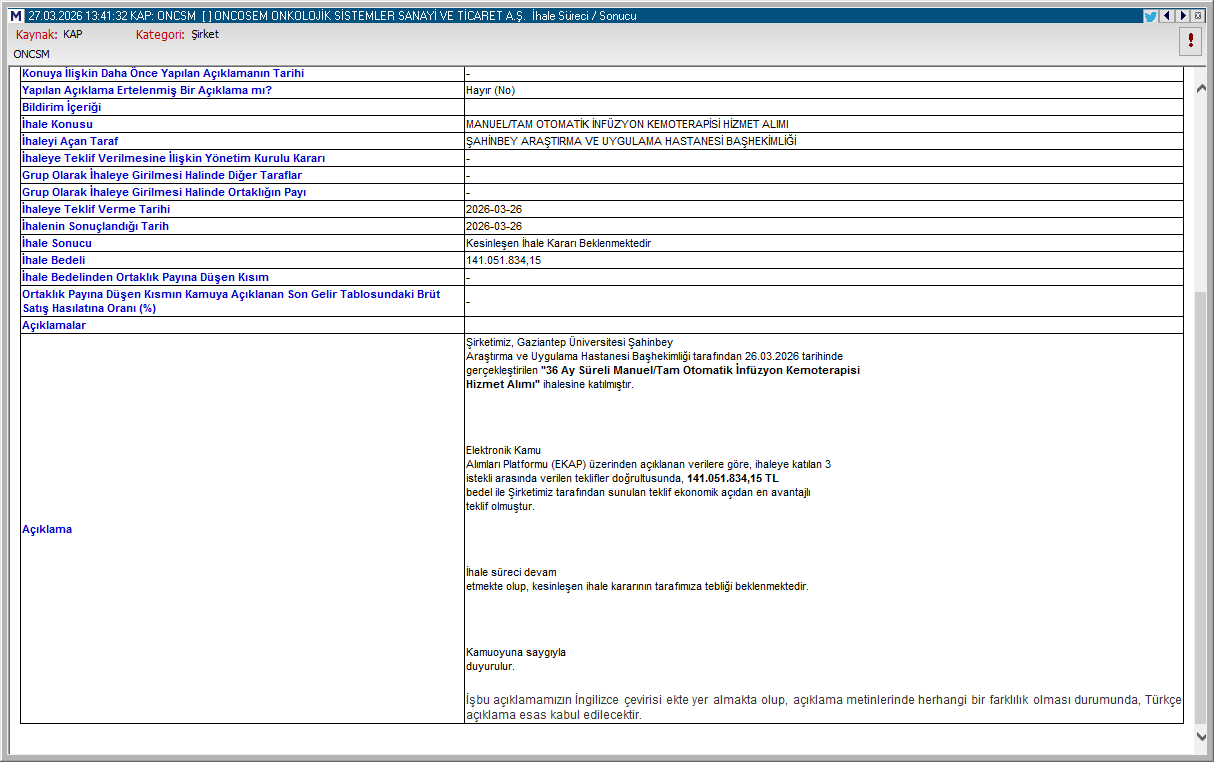
Task: Go to next news with right arrow
Action: click(1182, 16)
